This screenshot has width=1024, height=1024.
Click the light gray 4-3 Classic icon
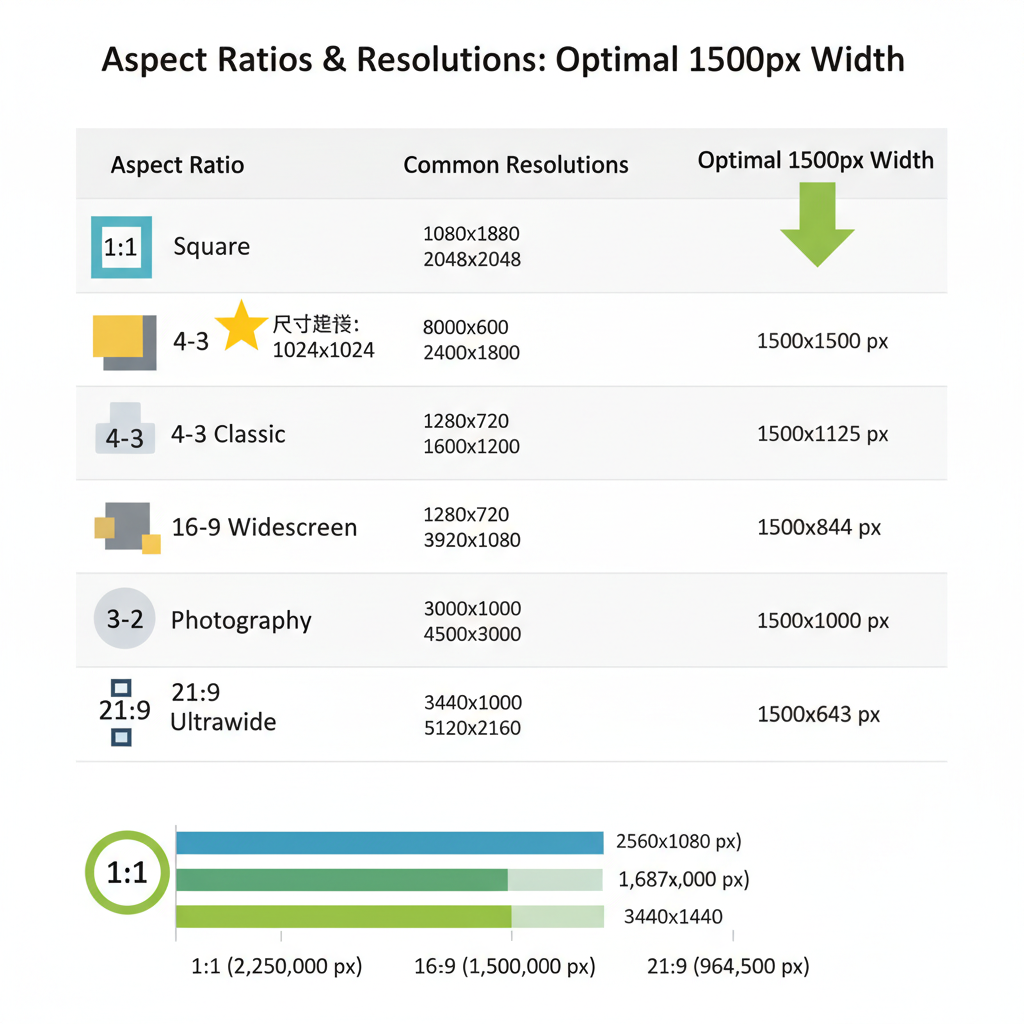(x=125, y=430)
